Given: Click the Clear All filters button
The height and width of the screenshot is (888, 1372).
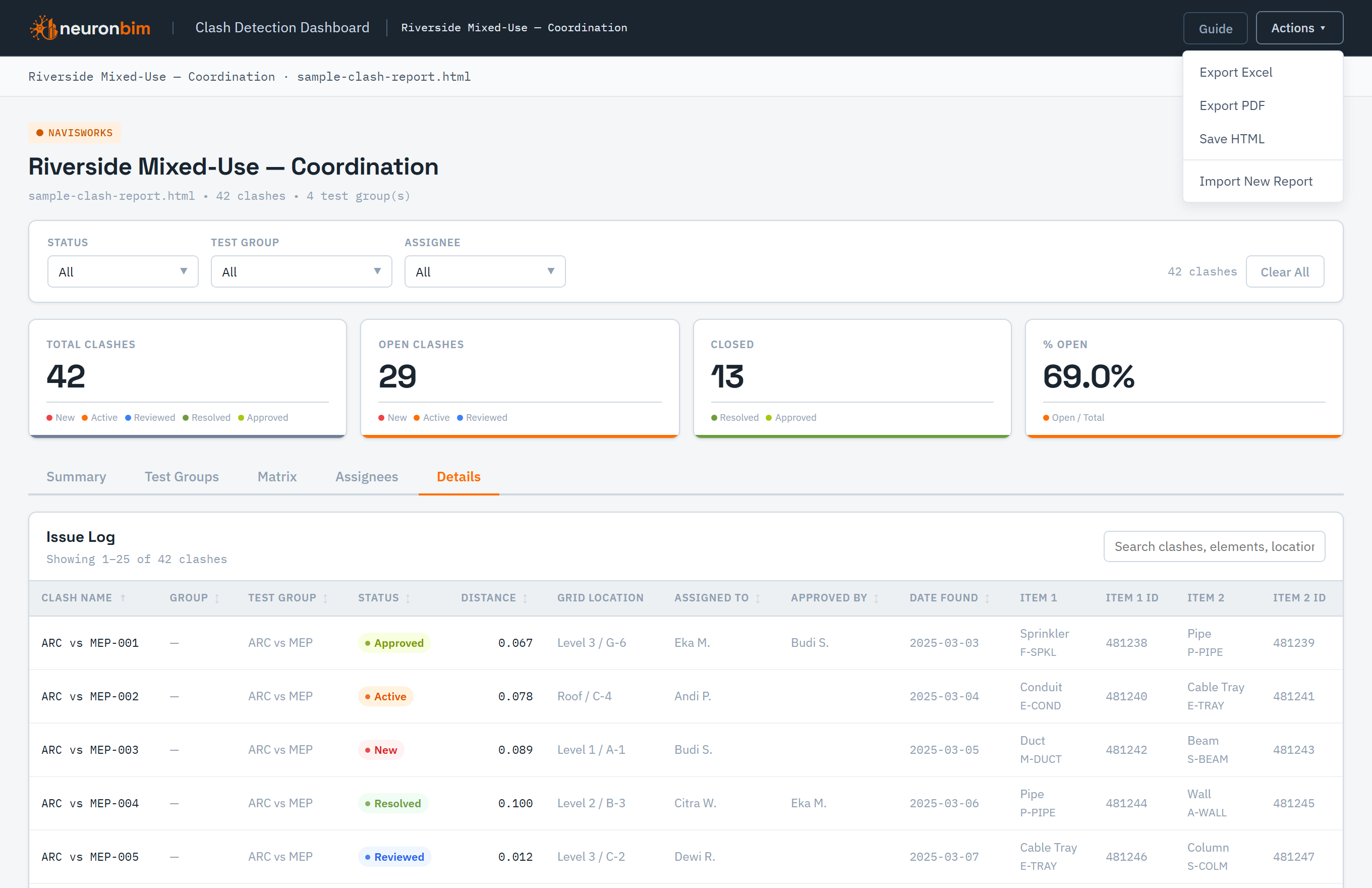Looking at the screenshot, I should point(1284,271).
